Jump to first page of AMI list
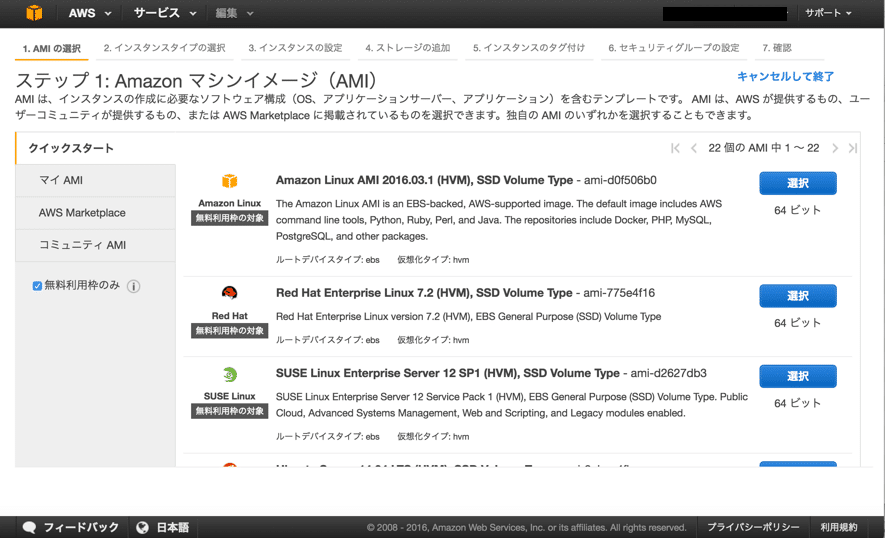The height and width of the screenshot is (538, 885). [x=675, y=148]
